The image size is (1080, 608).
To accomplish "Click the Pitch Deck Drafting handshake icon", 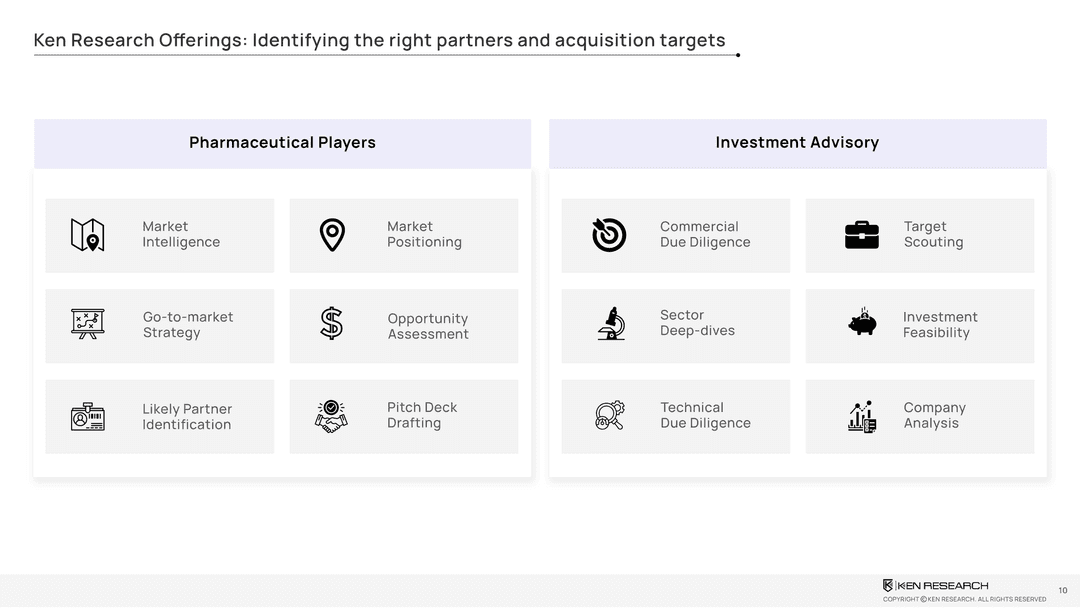I will coord(332,416).
